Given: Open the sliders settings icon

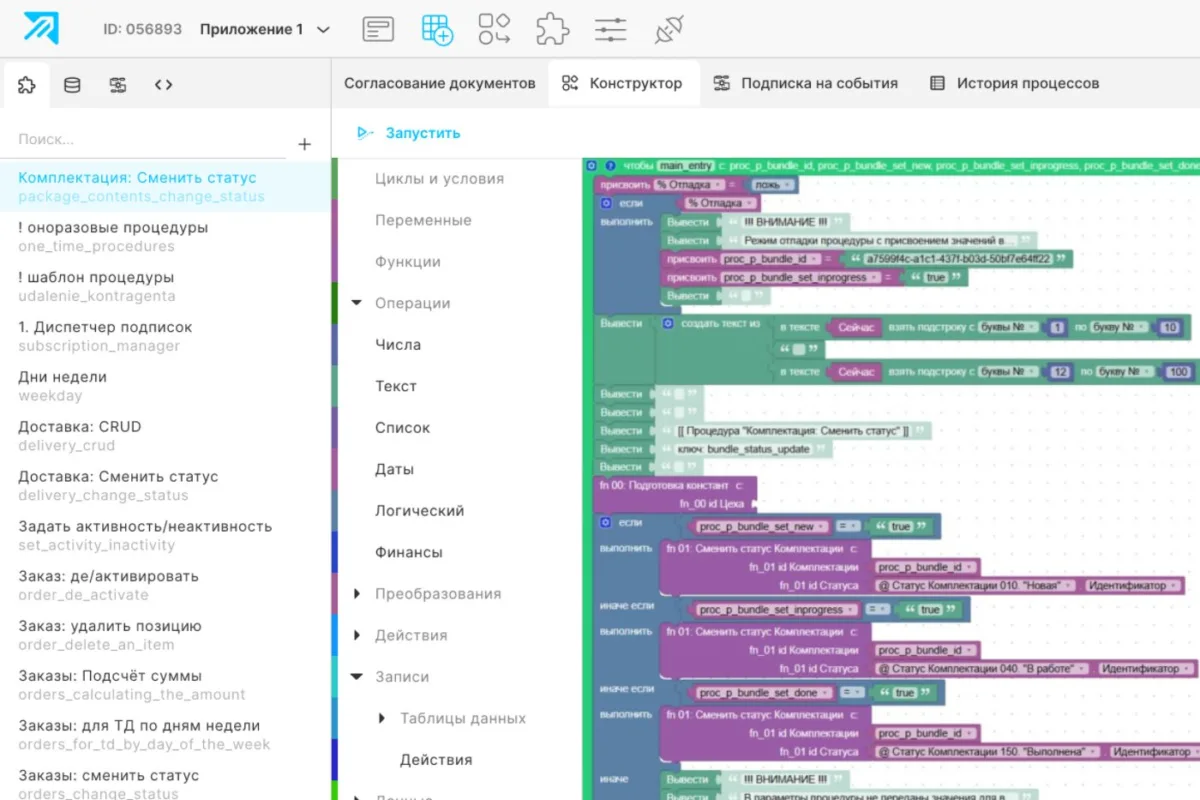Looking at the screenshot, I should click(610, 29).
